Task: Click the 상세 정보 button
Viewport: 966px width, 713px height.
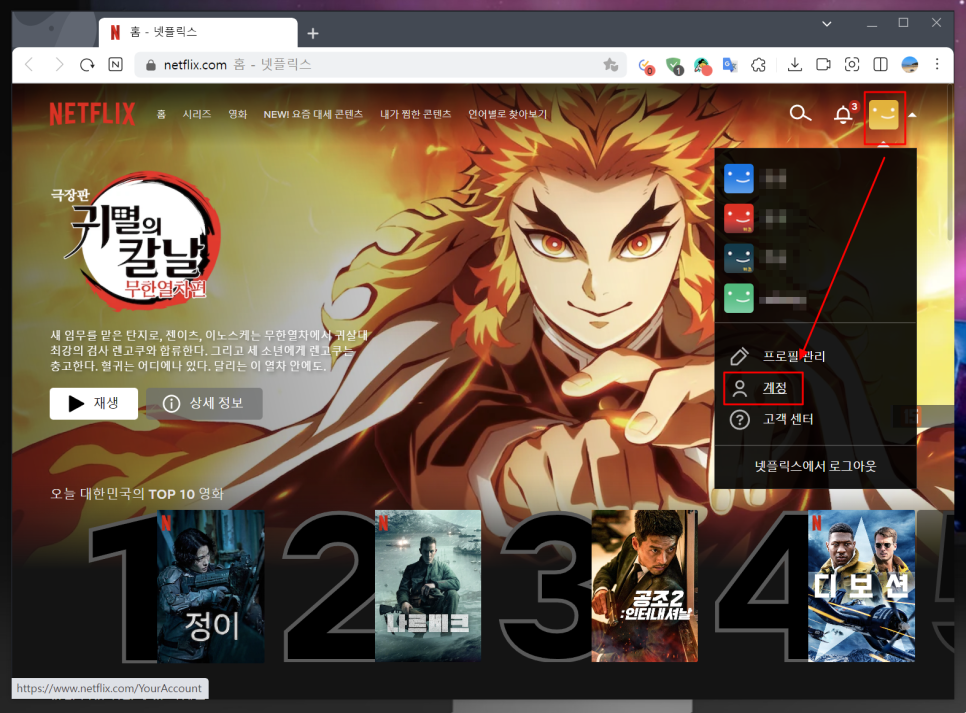Action: (205, 404)
